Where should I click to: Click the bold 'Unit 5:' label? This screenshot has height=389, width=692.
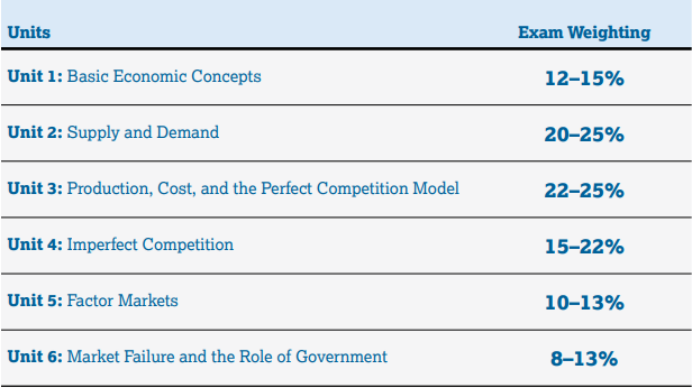pyautogui.click(x=35, y=301)
